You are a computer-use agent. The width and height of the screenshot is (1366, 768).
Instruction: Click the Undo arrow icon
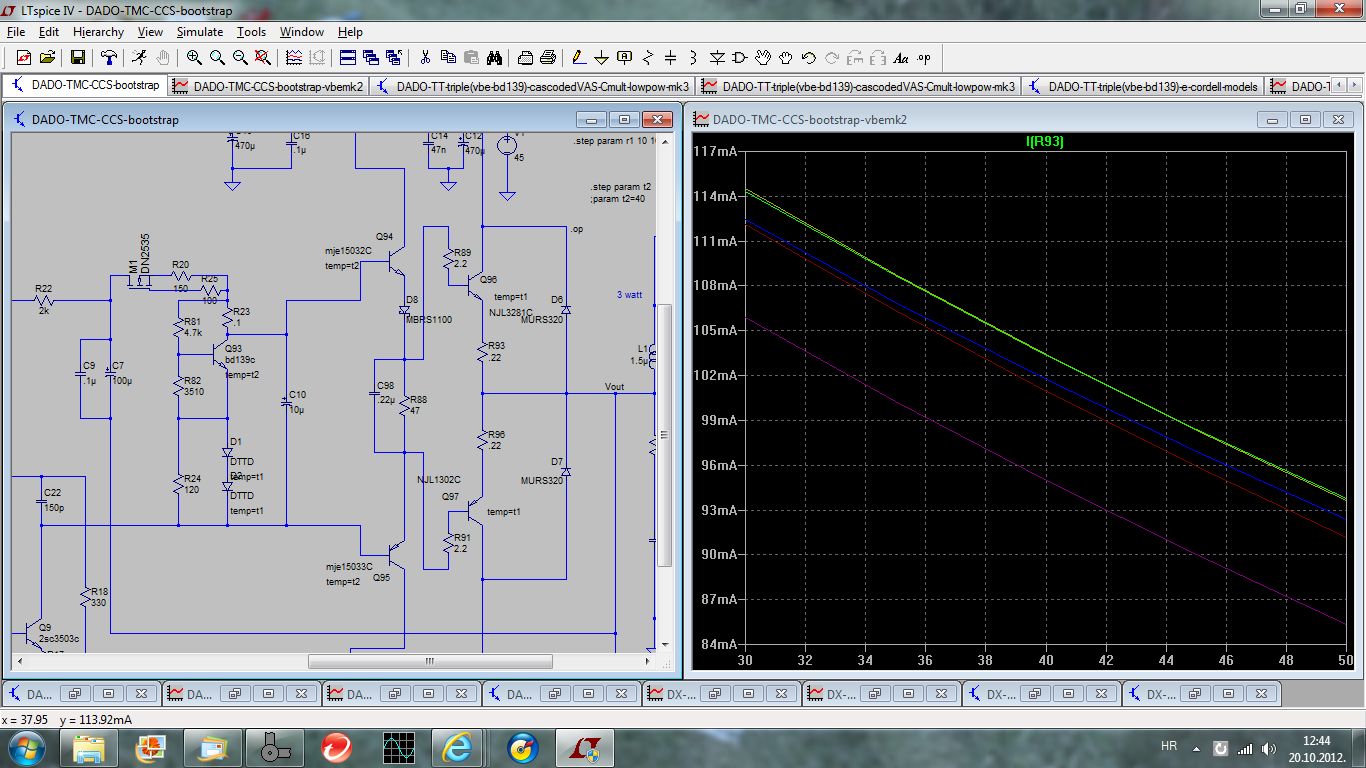coord(809,58)
